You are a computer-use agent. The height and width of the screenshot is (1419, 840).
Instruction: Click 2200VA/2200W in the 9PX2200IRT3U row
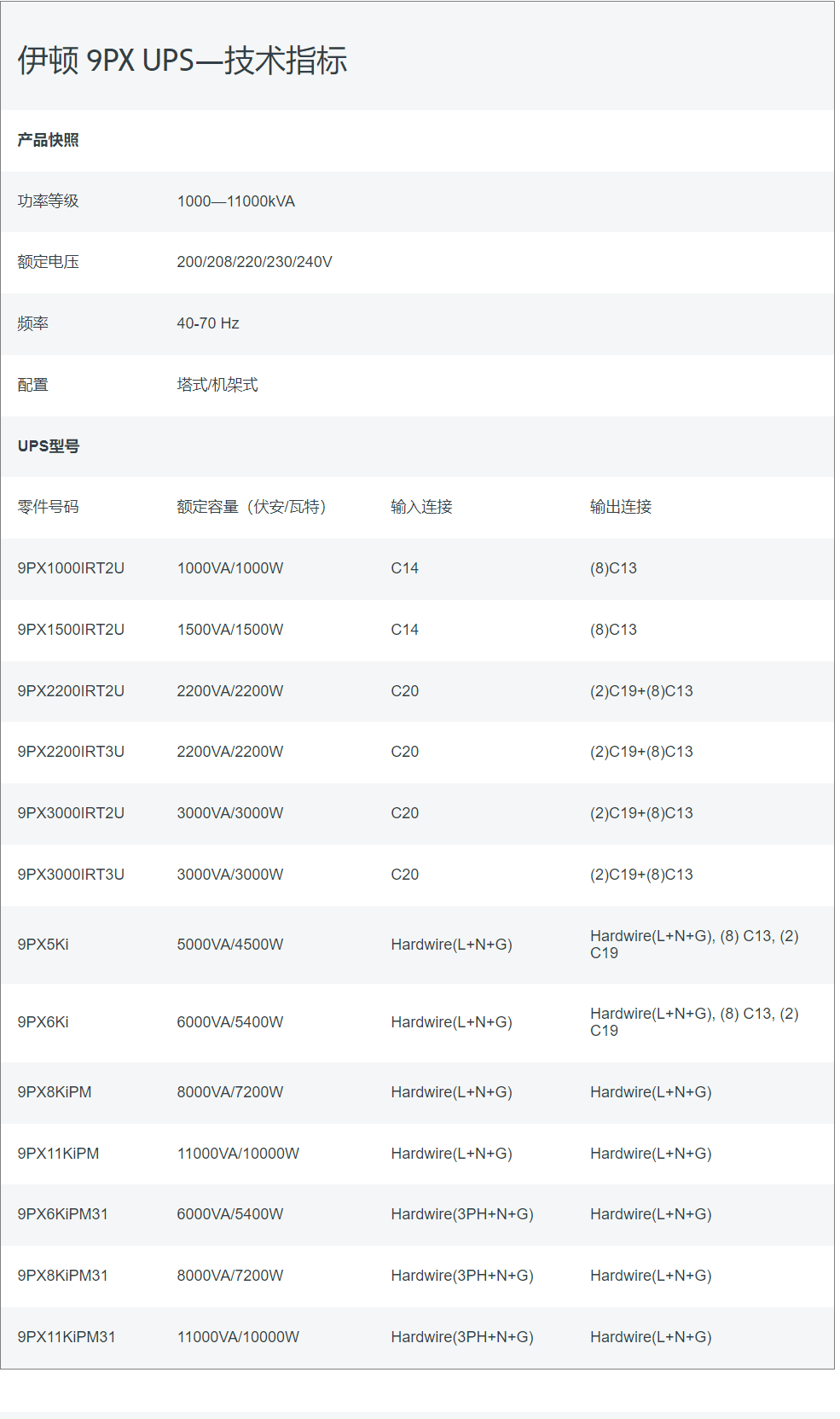coord(230,752)
